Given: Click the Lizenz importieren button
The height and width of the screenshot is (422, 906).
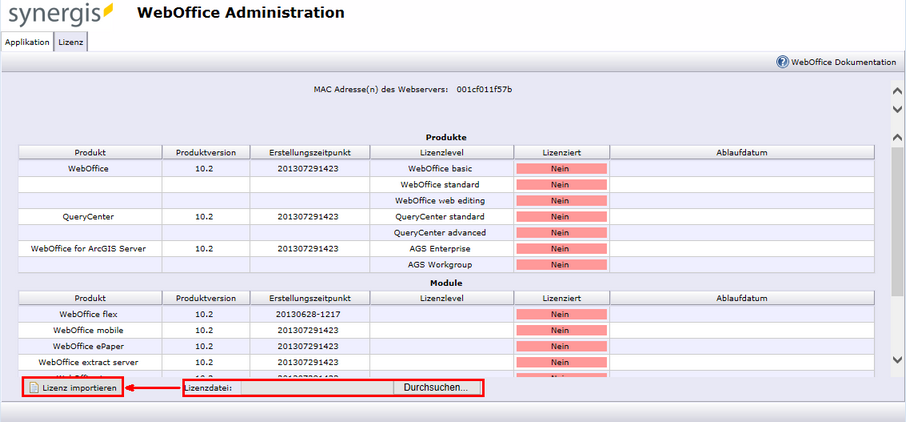Looking at the screenshot, I should [x=73, y=388].
